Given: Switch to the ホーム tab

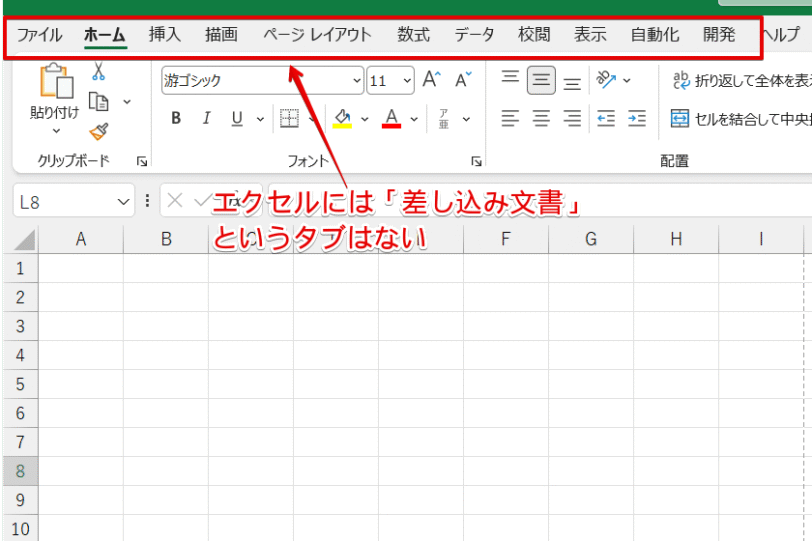Looking at the screenshot, I should pos(105,35).
